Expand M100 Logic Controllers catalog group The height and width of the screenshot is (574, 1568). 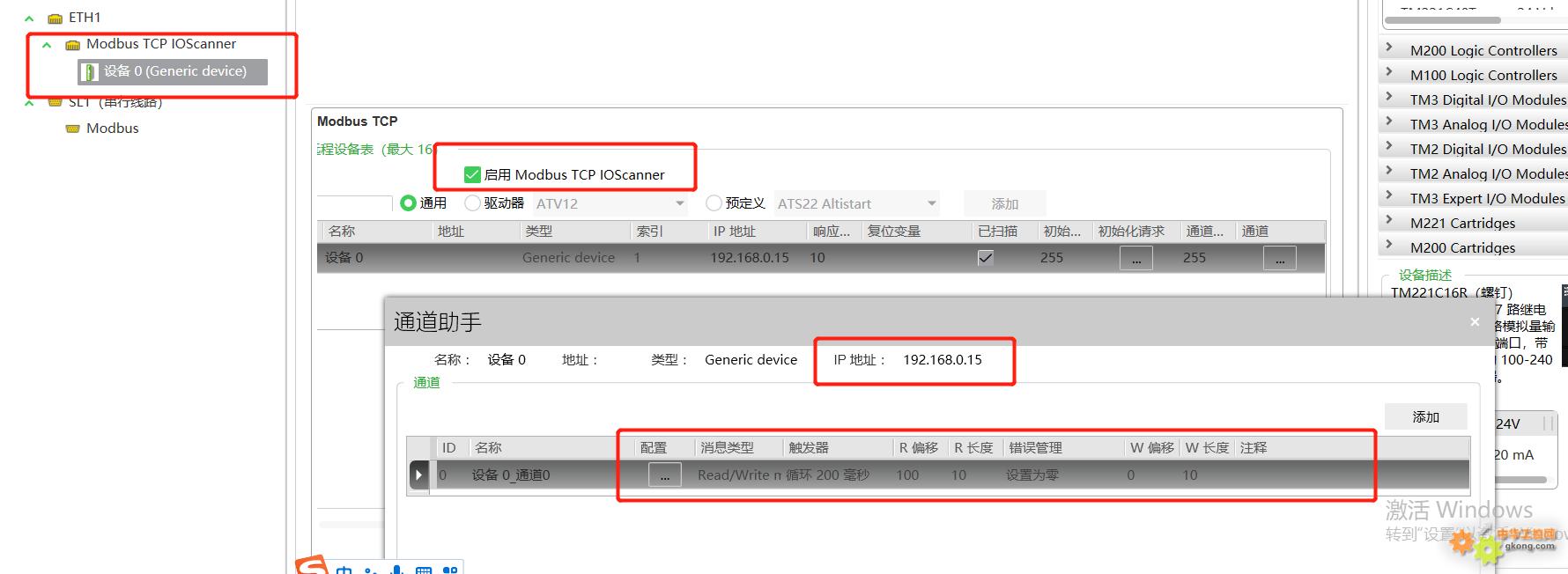[1389, 72]
